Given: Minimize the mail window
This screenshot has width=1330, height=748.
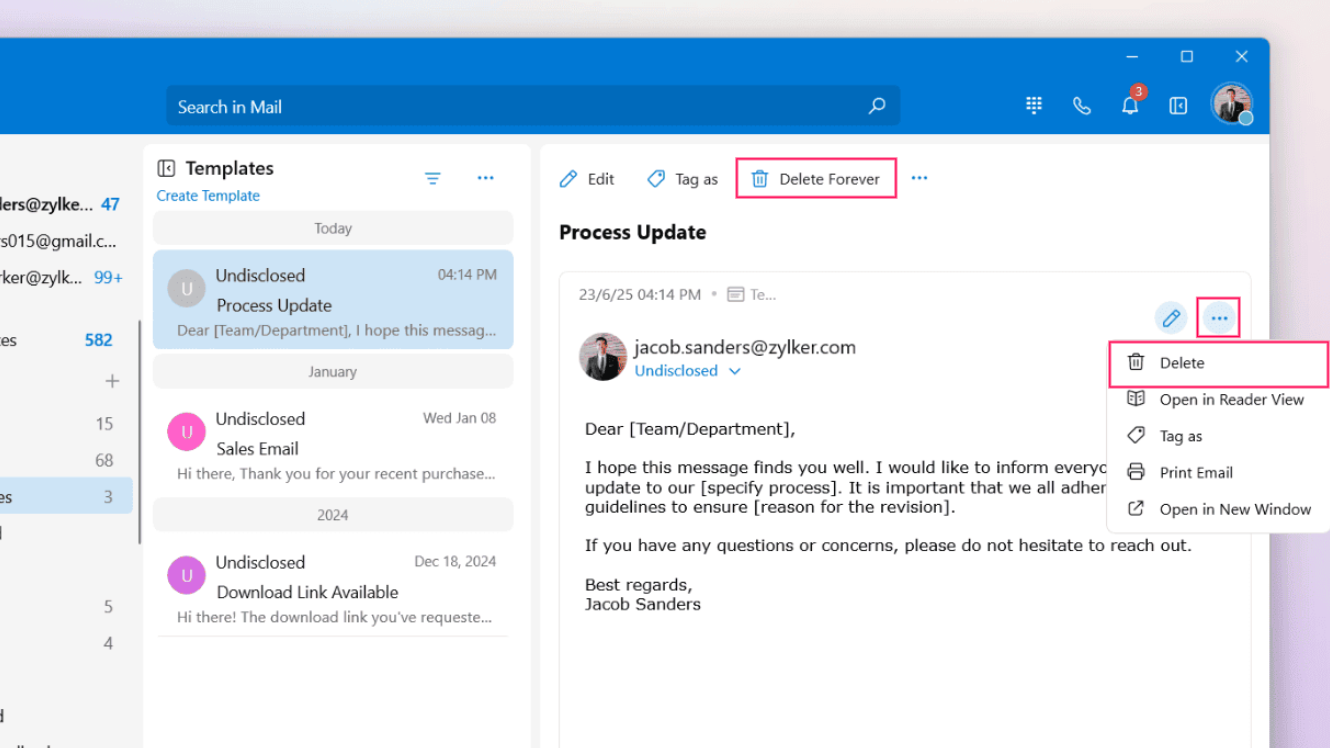Looking at the screenshot, I should [1132, 57].
